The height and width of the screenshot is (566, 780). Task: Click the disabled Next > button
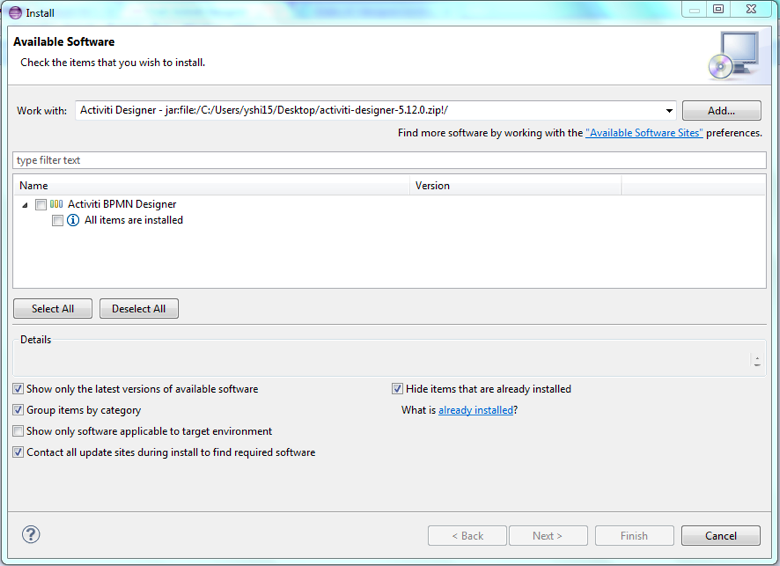click(548, 536)
